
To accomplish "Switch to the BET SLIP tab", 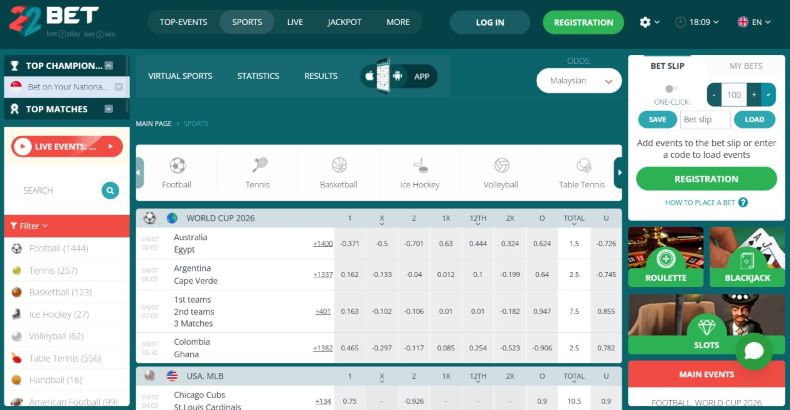I will point(667,66).
